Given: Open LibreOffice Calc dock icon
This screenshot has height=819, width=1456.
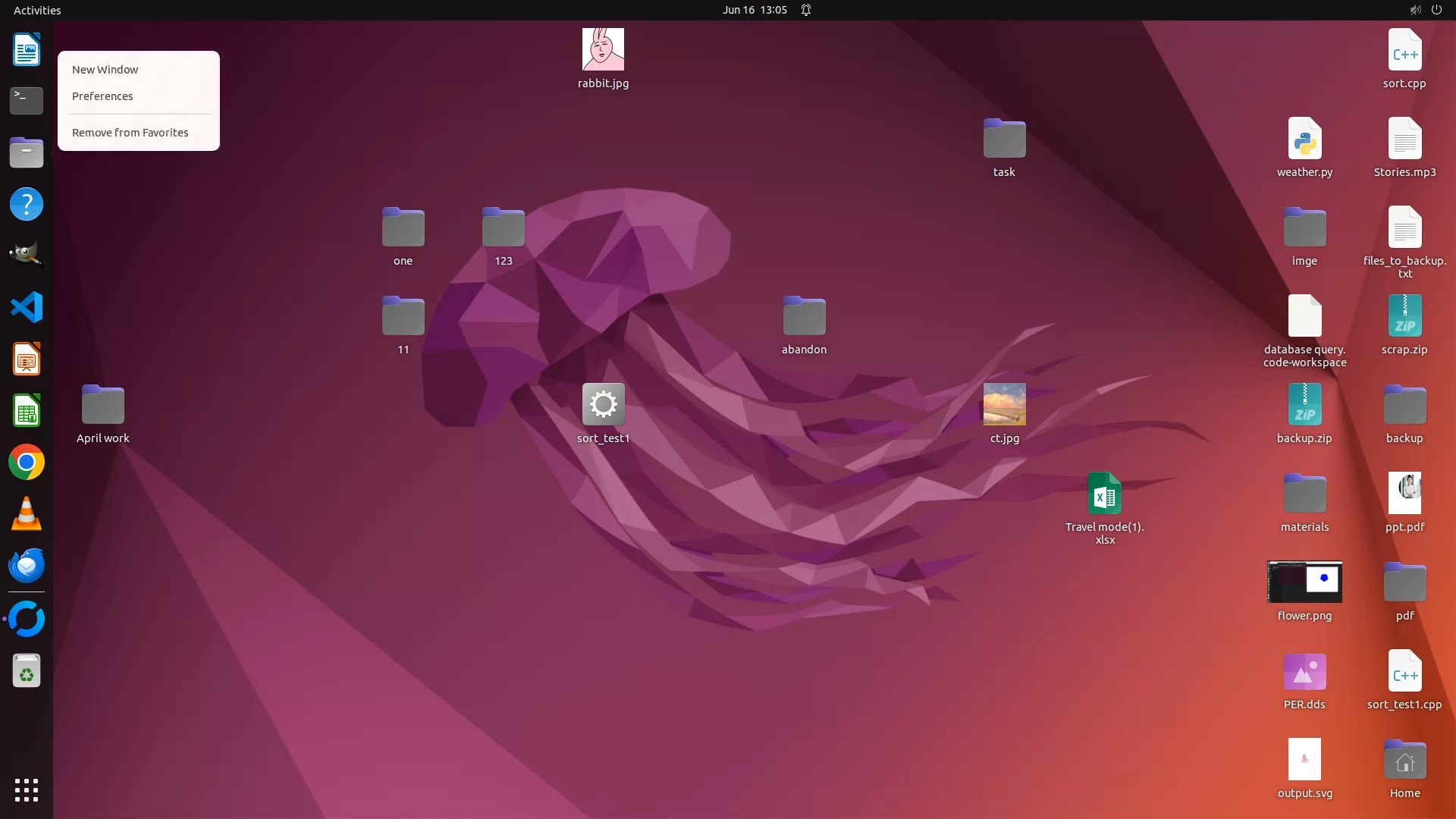Looking at the screenshot, I should (x=27, y=411).
